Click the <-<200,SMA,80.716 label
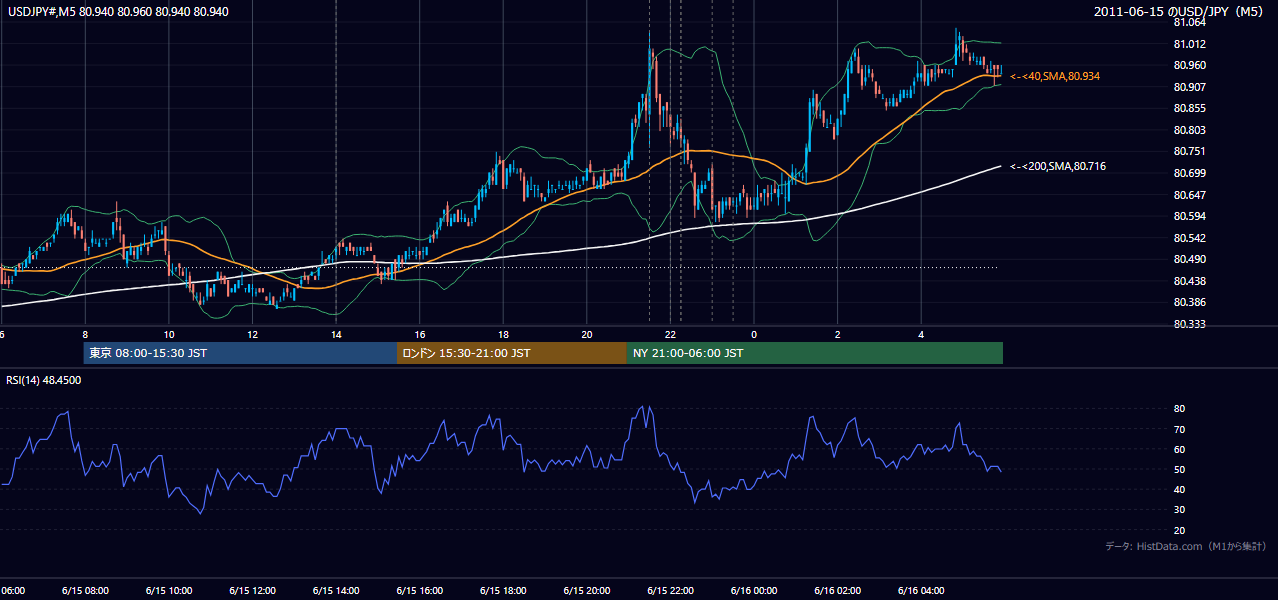Image resolution: width=1278 pixels, height=600 pixels. (x=1058, y=166)
